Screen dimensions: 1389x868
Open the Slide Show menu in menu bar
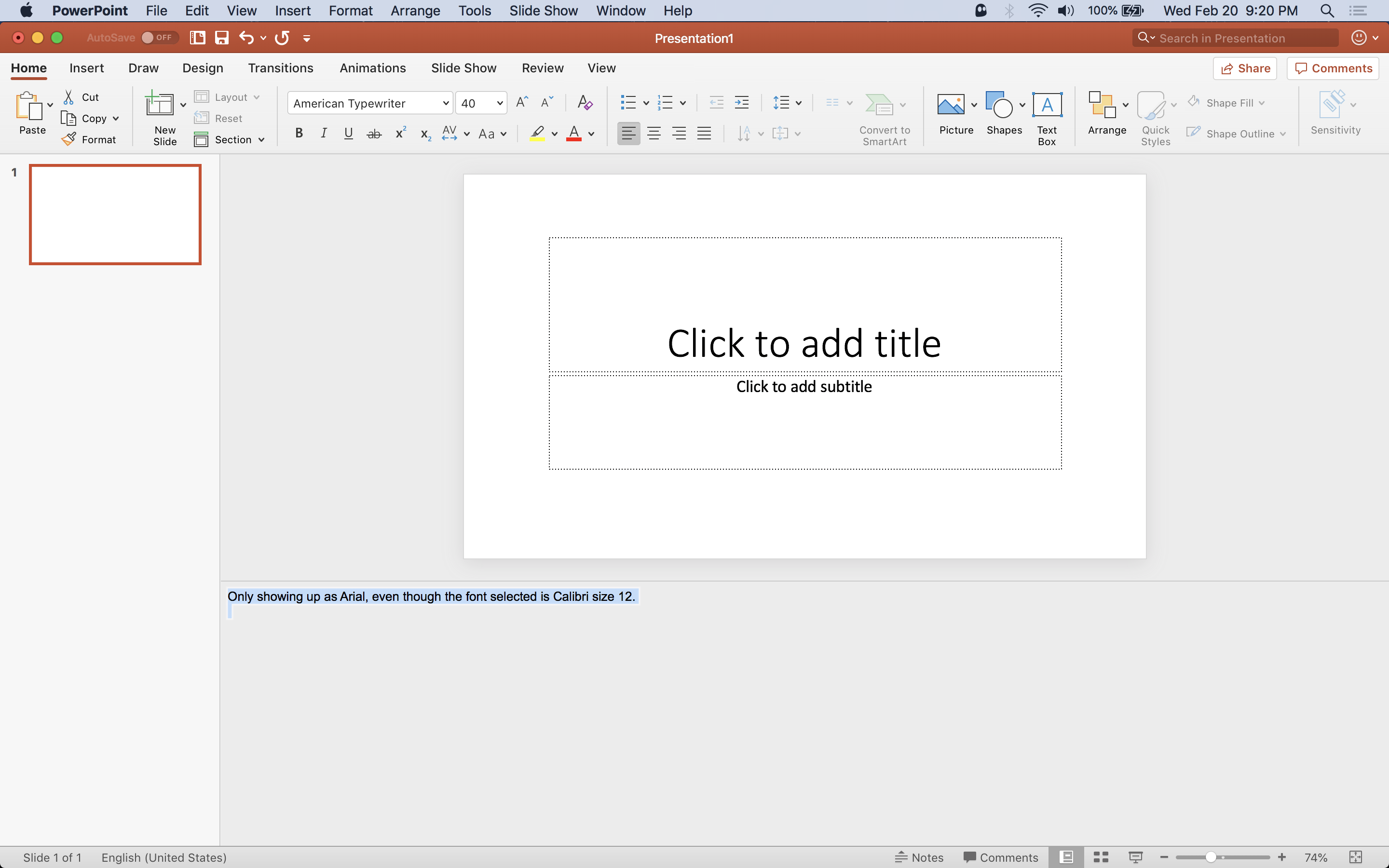543,11
